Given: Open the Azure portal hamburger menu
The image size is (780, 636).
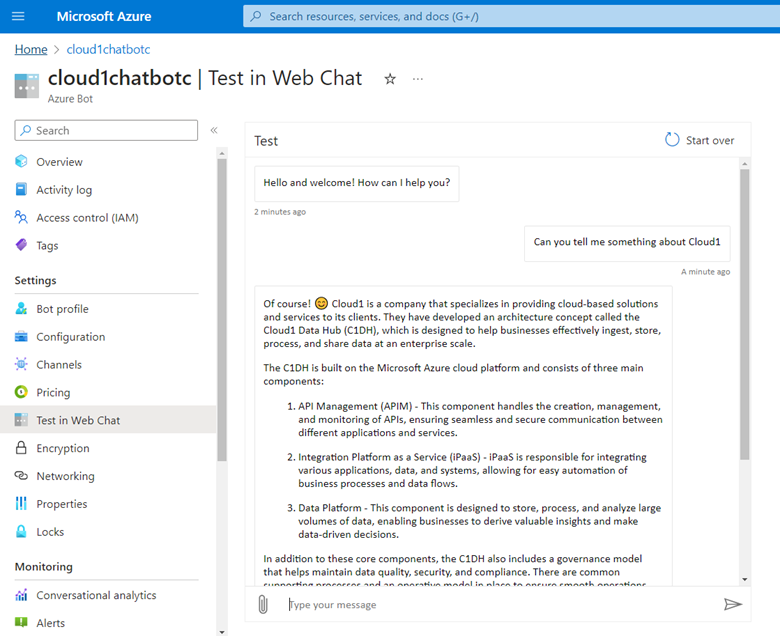Looking at the screenshot, I should (18, 16).
